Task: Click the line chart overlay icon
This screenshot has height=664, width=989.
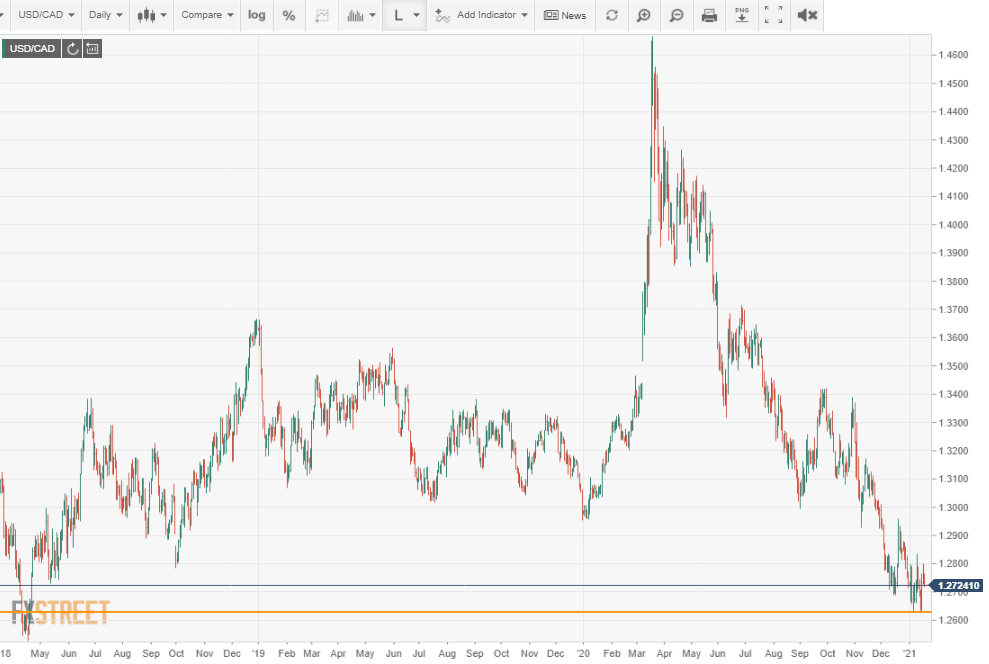Action: (x=322, y=15)
